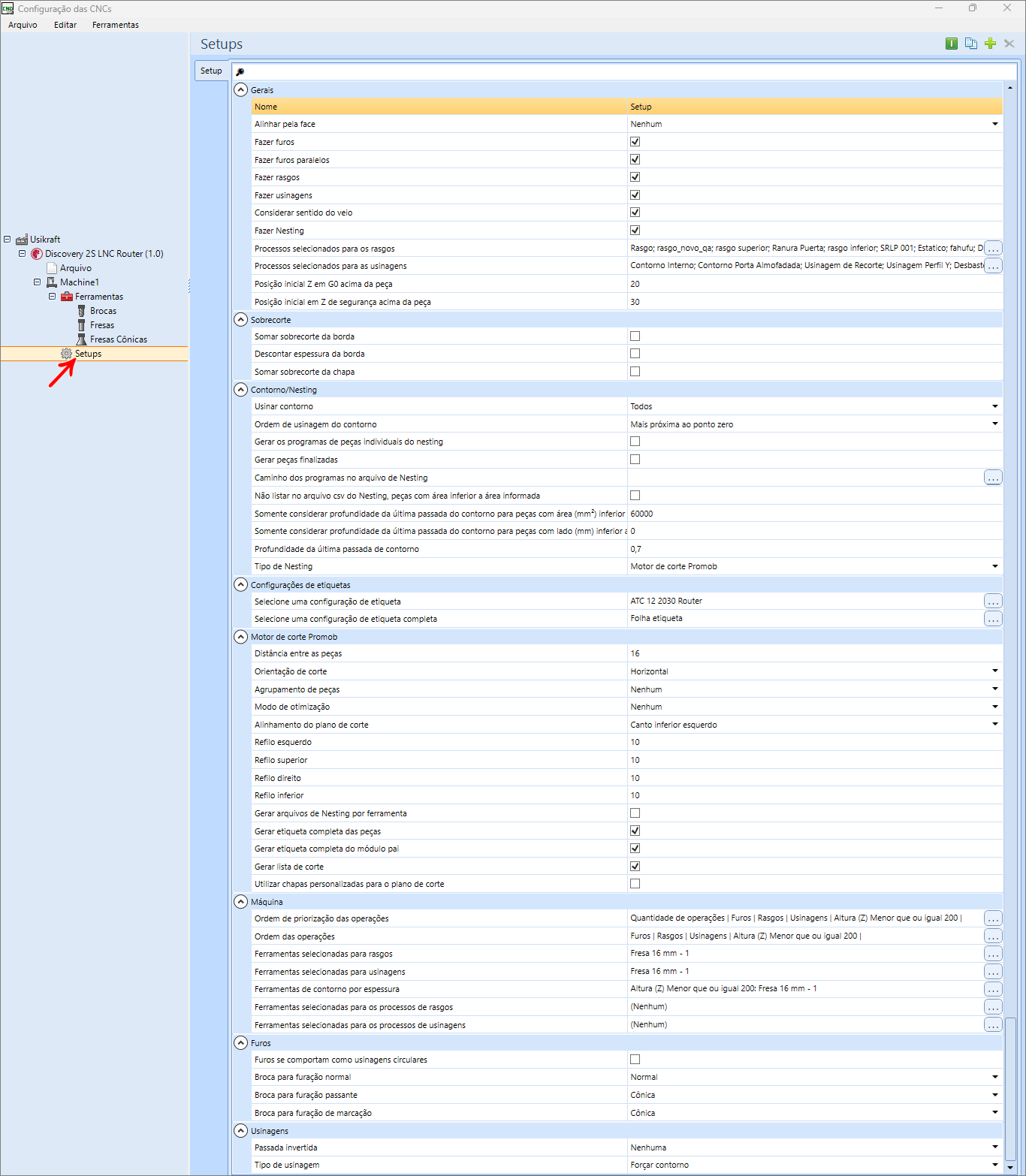Open Ordem de priorização das operações ellipsis
The width and height of the screenshot is (1026, 1176).
click(993, 918)
